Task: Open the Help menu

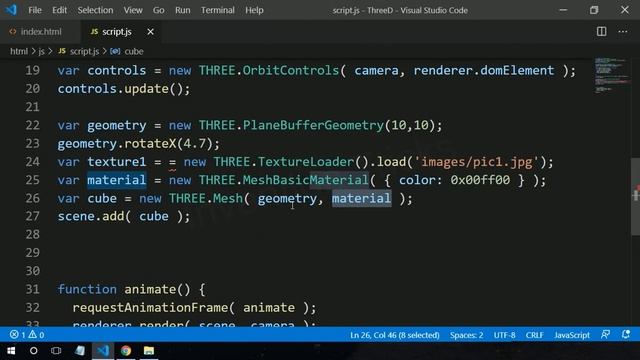Action: click(254, 10)
